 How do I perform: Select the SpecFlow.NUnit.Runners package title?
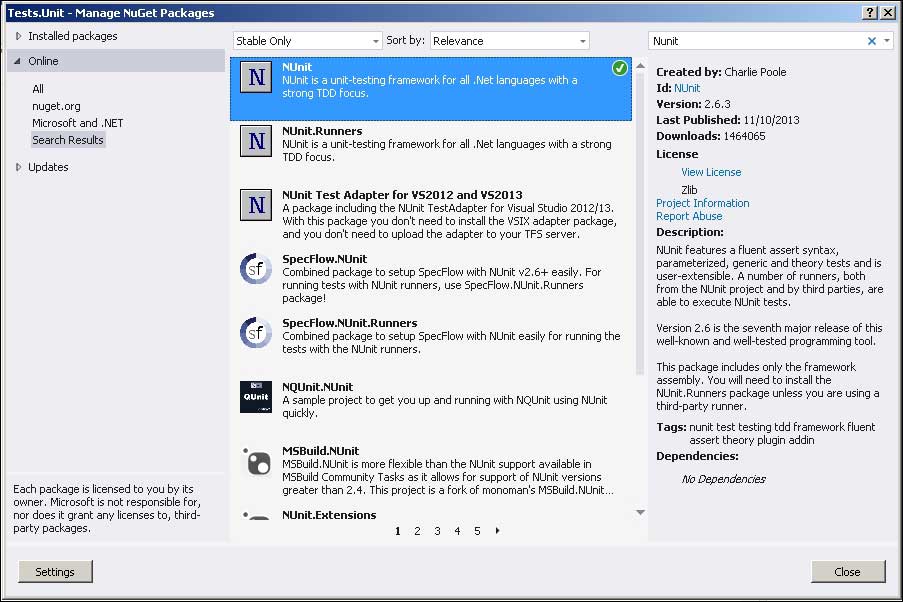coord(350,323)
